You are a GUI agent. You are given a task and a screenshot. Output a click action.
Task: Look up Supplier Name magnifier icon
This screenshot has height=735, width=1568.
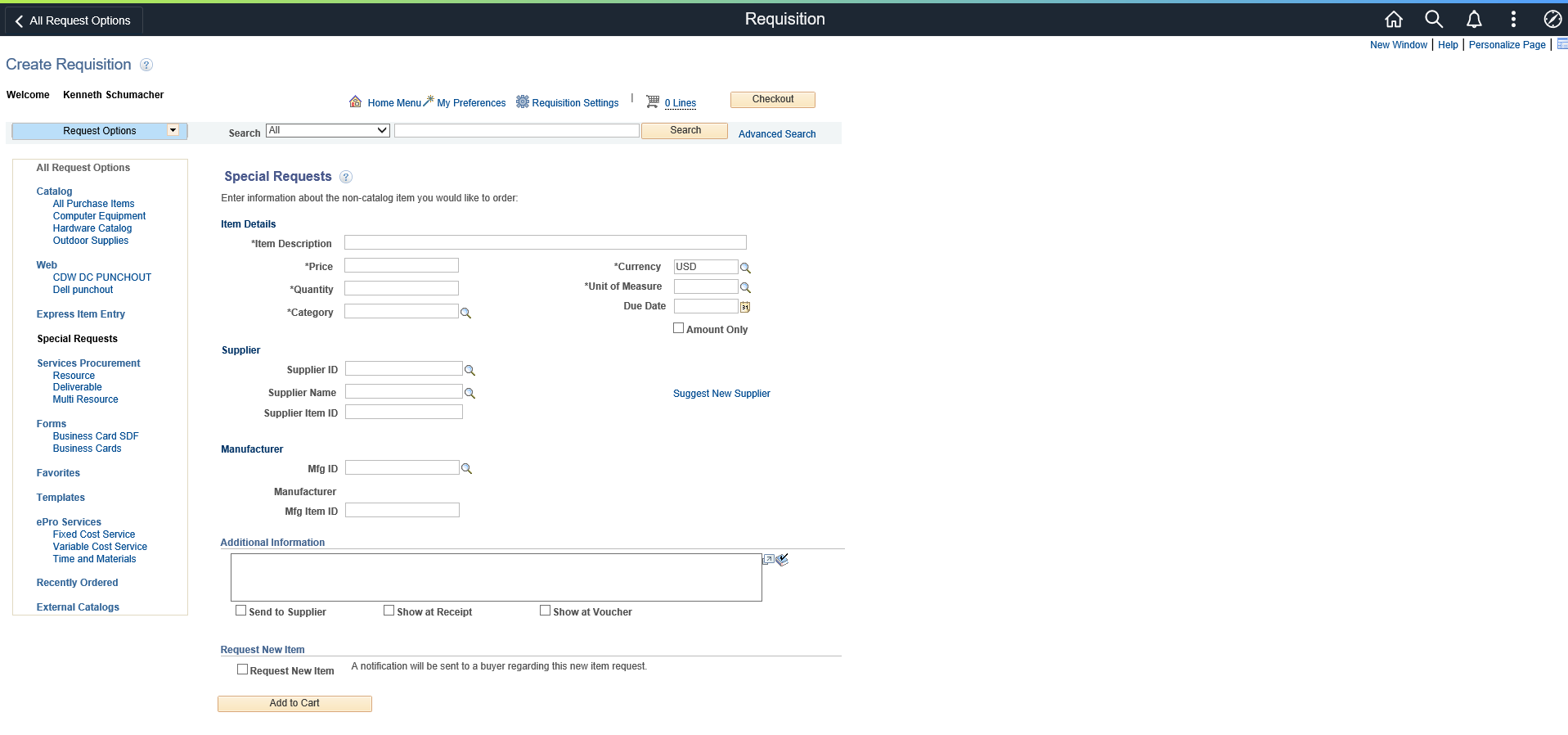pyautogui.click(x=470, y=394)
